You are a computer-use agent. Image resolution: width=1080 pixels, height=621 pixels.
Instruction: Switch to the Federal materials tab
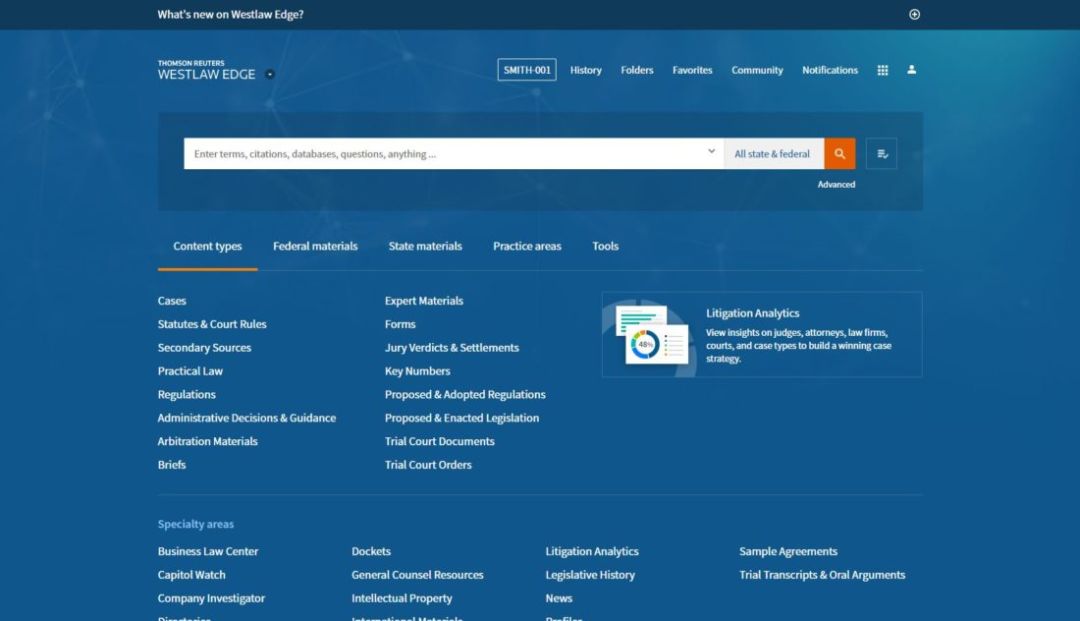click(315, 246)
